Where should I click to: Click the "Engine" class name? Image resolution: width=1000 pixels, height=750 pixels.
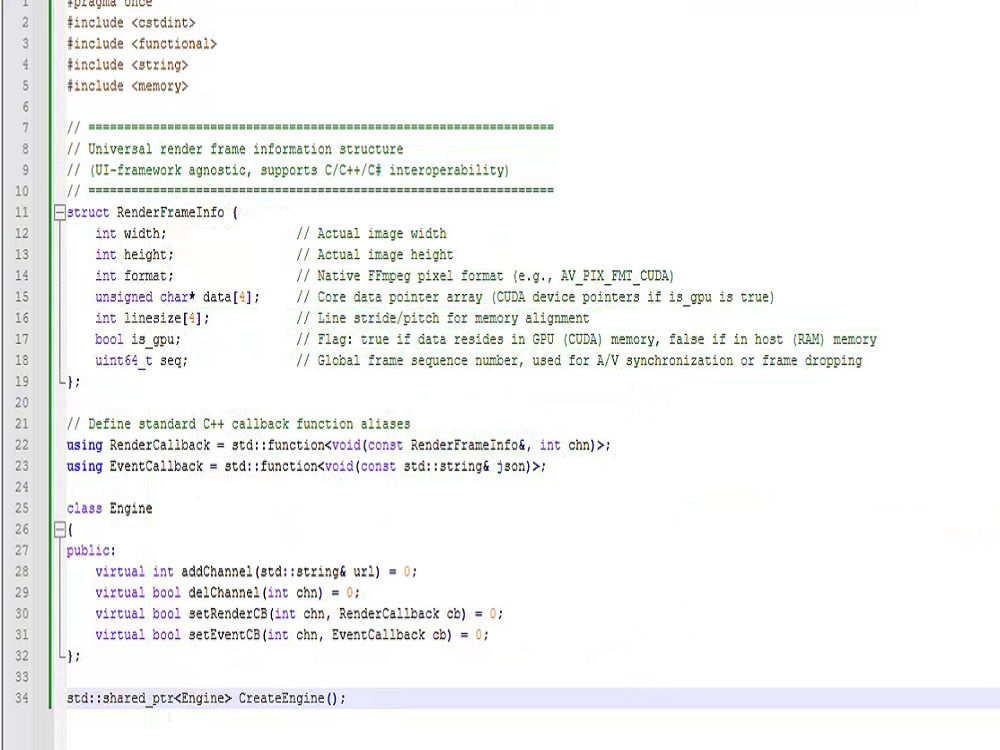[x=131, y=508]
